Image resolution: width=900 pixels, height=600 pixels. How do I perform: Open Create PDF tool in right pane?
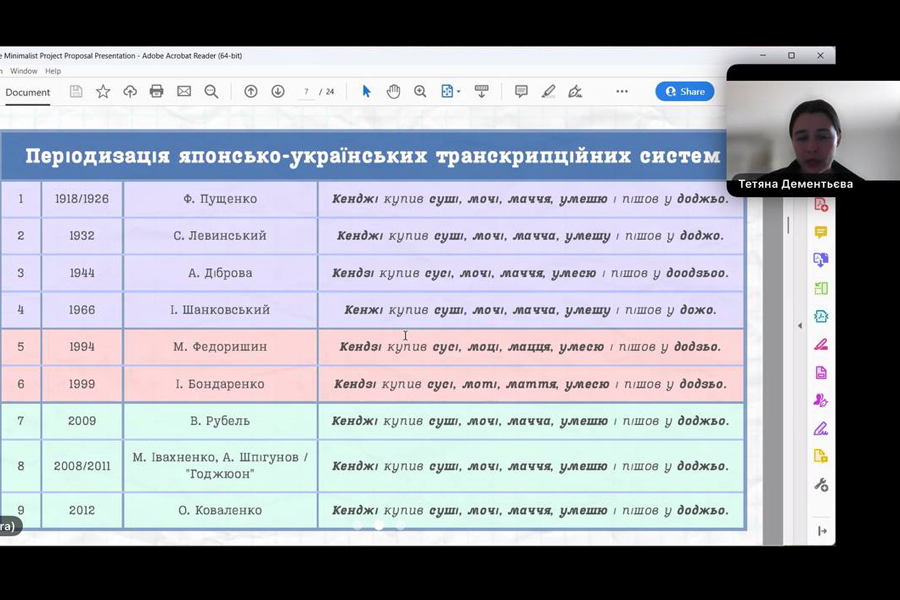tap(821, 204)
